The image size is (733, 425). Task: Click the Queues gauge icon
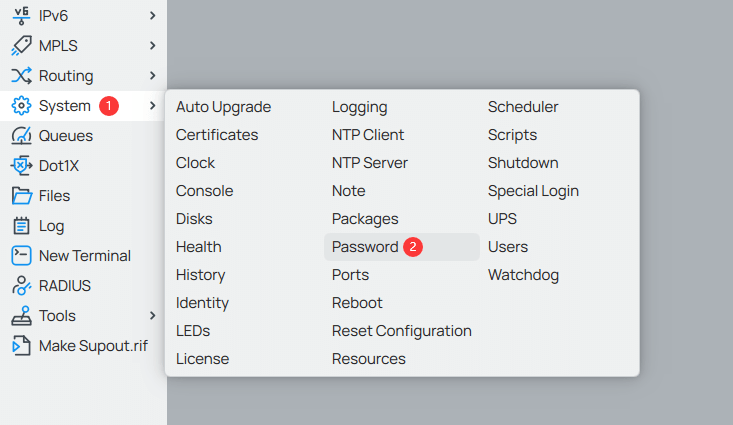21,136
